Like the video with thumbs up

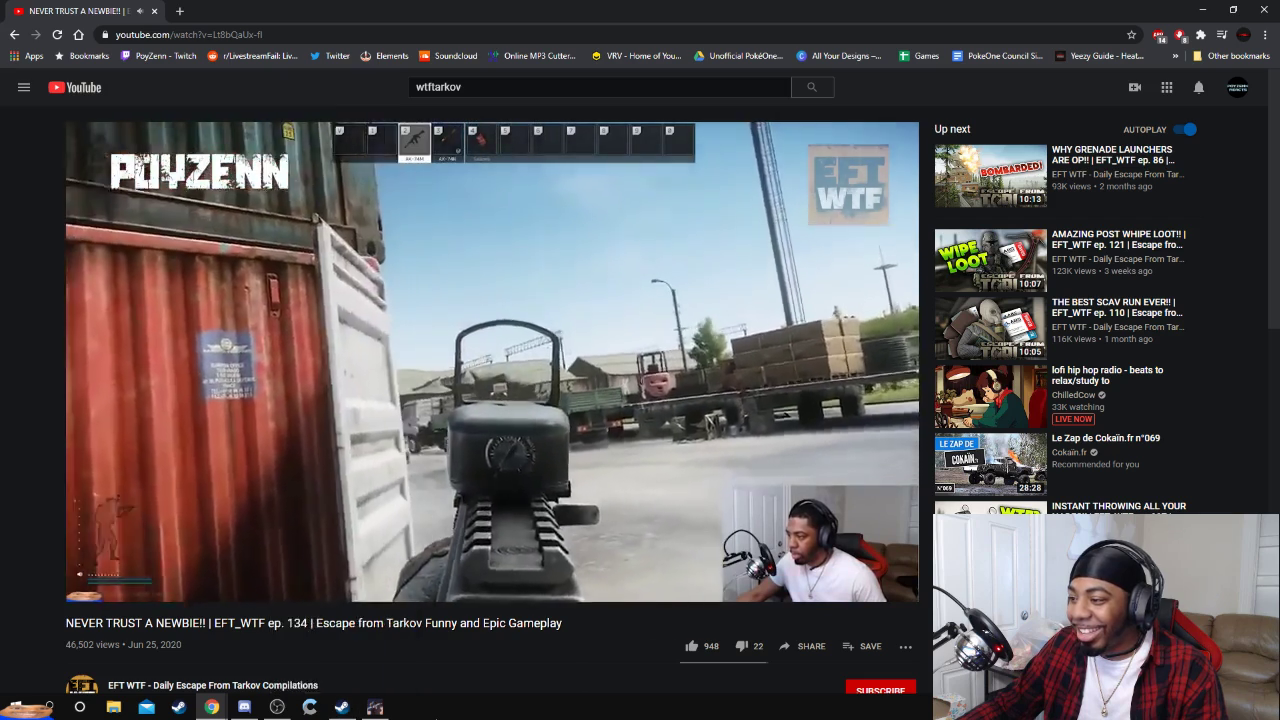[702, 646]
